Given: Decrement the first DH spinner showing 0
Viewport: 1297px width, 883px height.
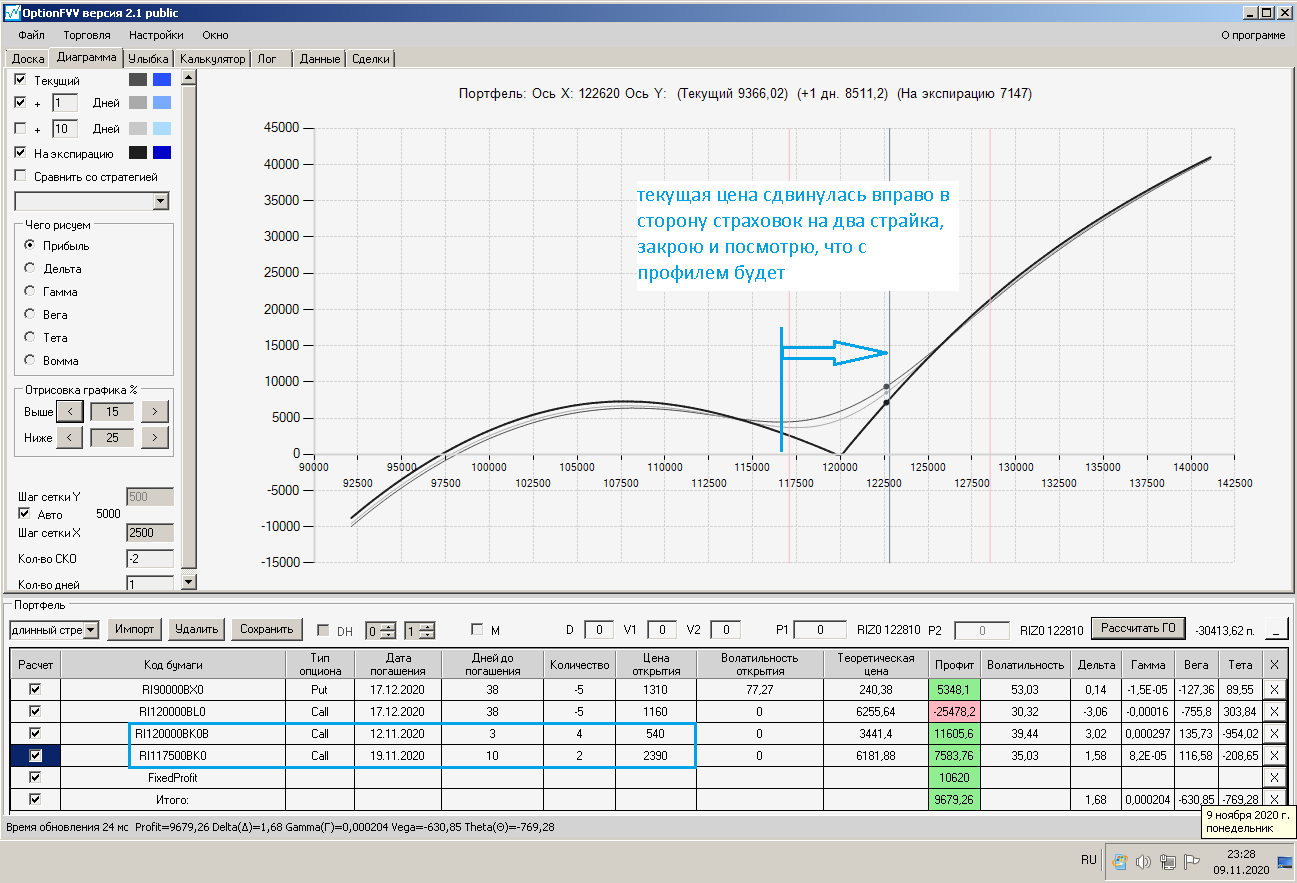Looking at the screenshot, I should point(390,634).
